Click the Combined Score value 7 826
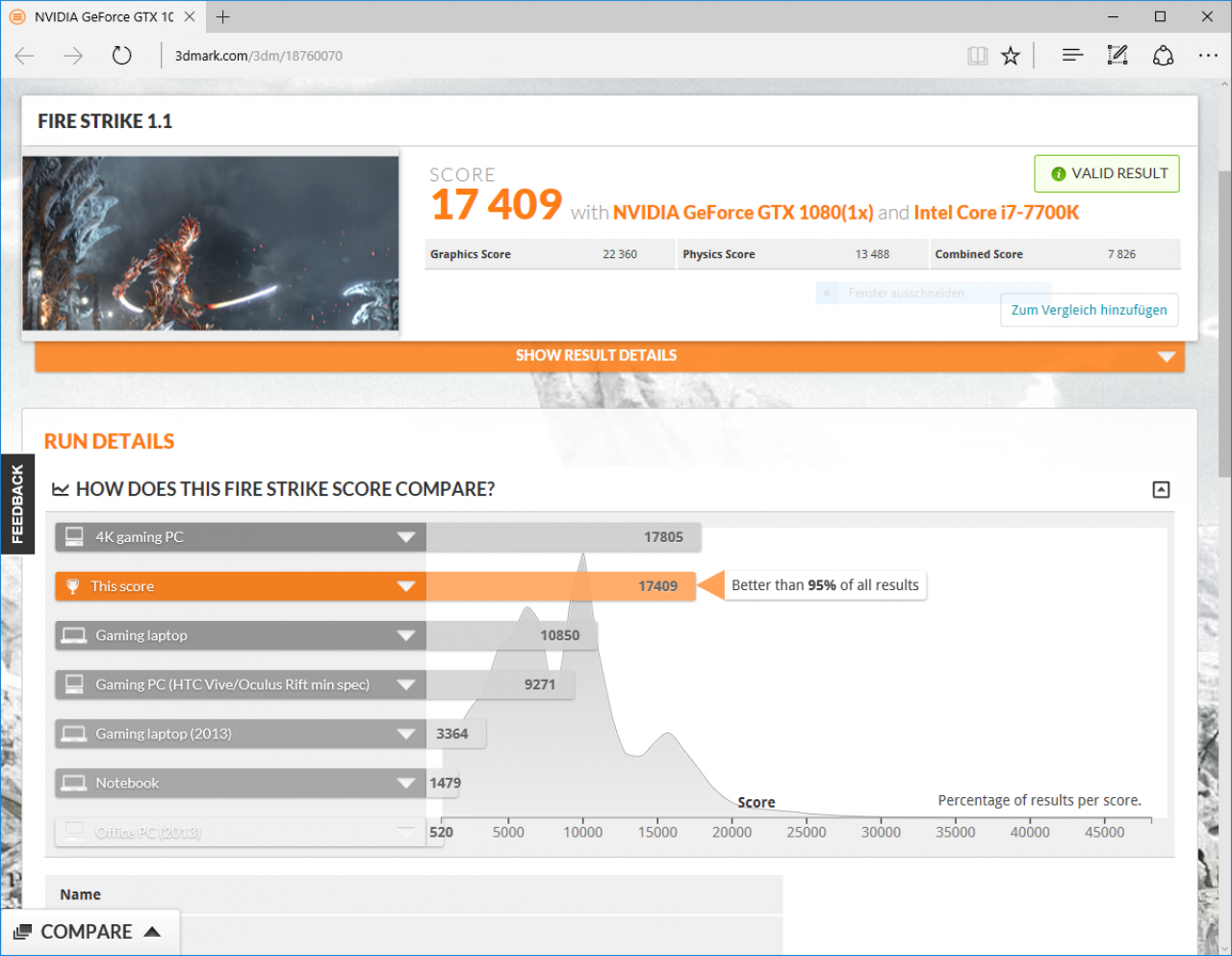Viewport: 1232px width, 956px height. (x=1121, y=255)
